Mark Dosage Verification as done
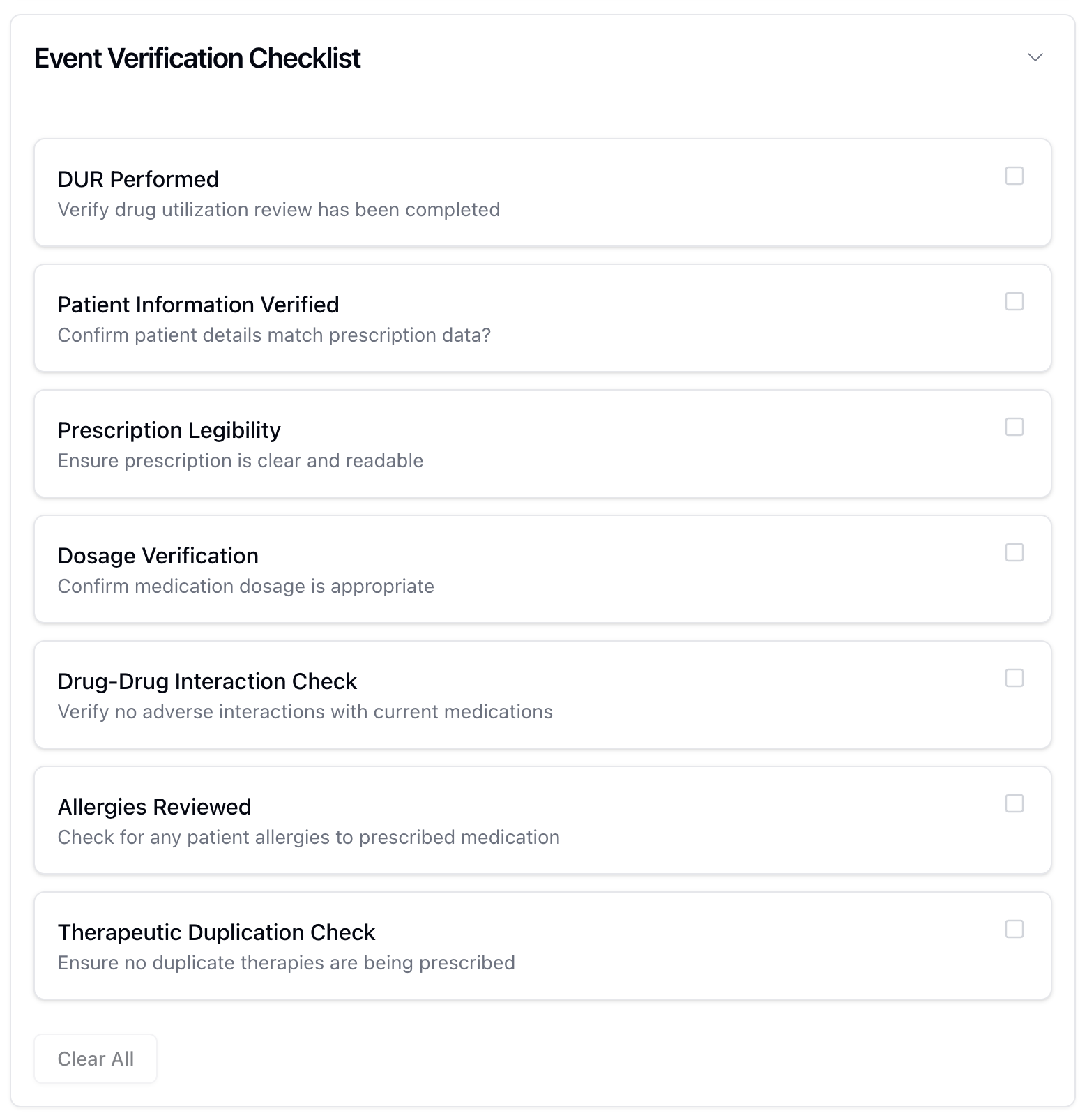The height and width of the screenshot is (1120, 1087). [1014, 552]
